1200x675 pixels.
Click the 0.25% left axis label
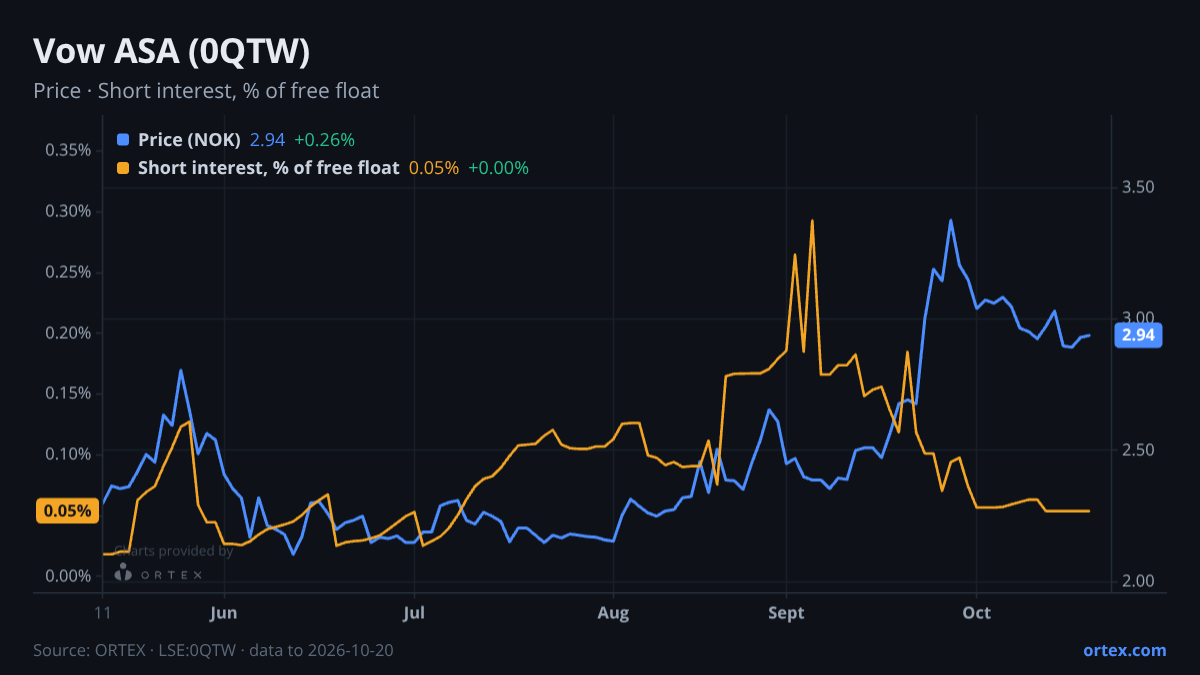point(68,272)
